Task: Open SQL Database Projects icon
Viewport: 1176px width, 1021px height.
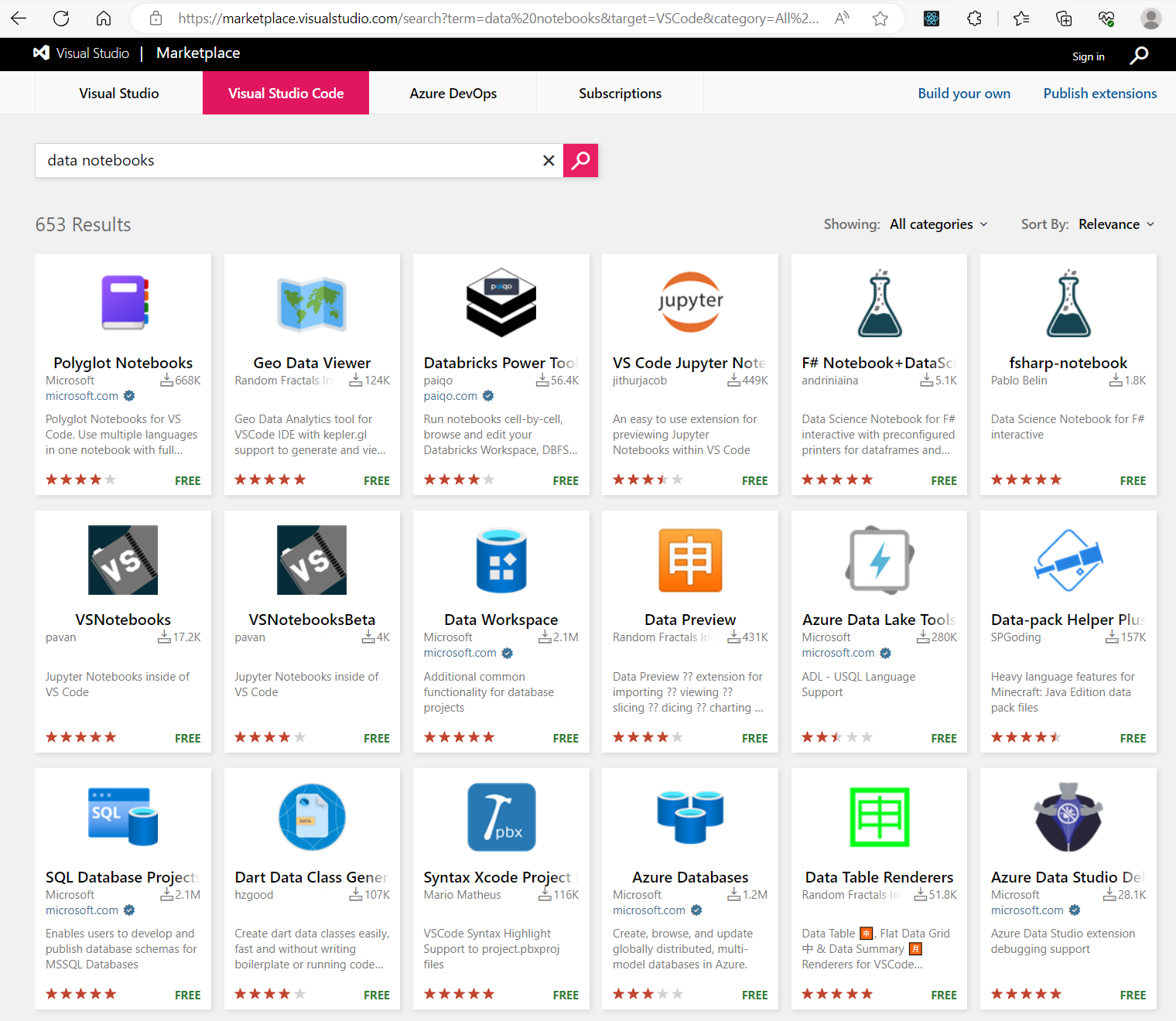Action: click(x=123, y=817)
